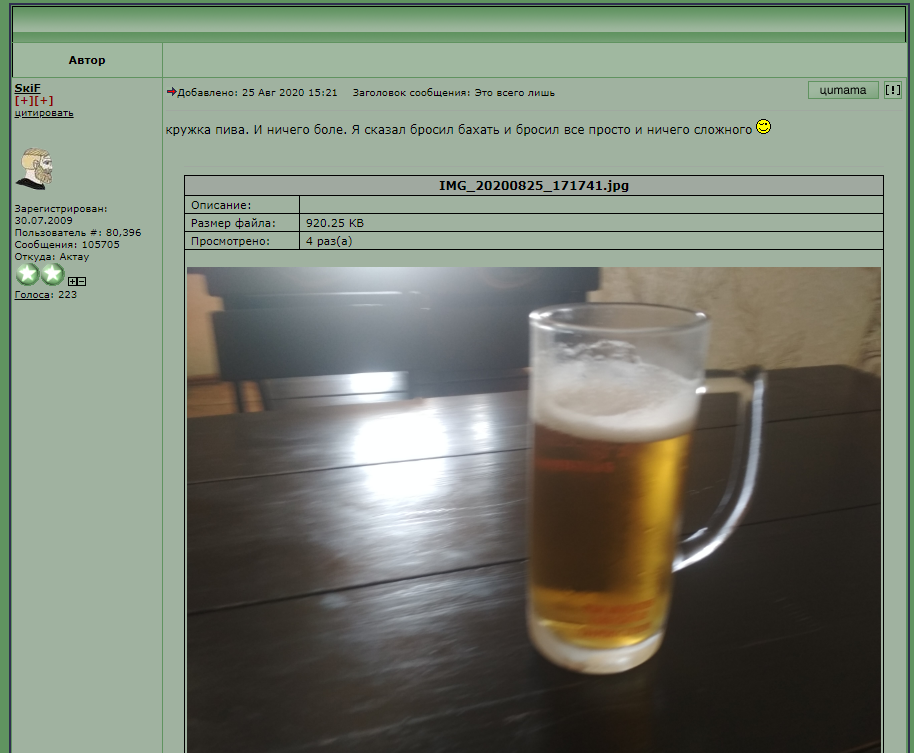Click the yellow smiley emoticon

click(x=764, y=126)
